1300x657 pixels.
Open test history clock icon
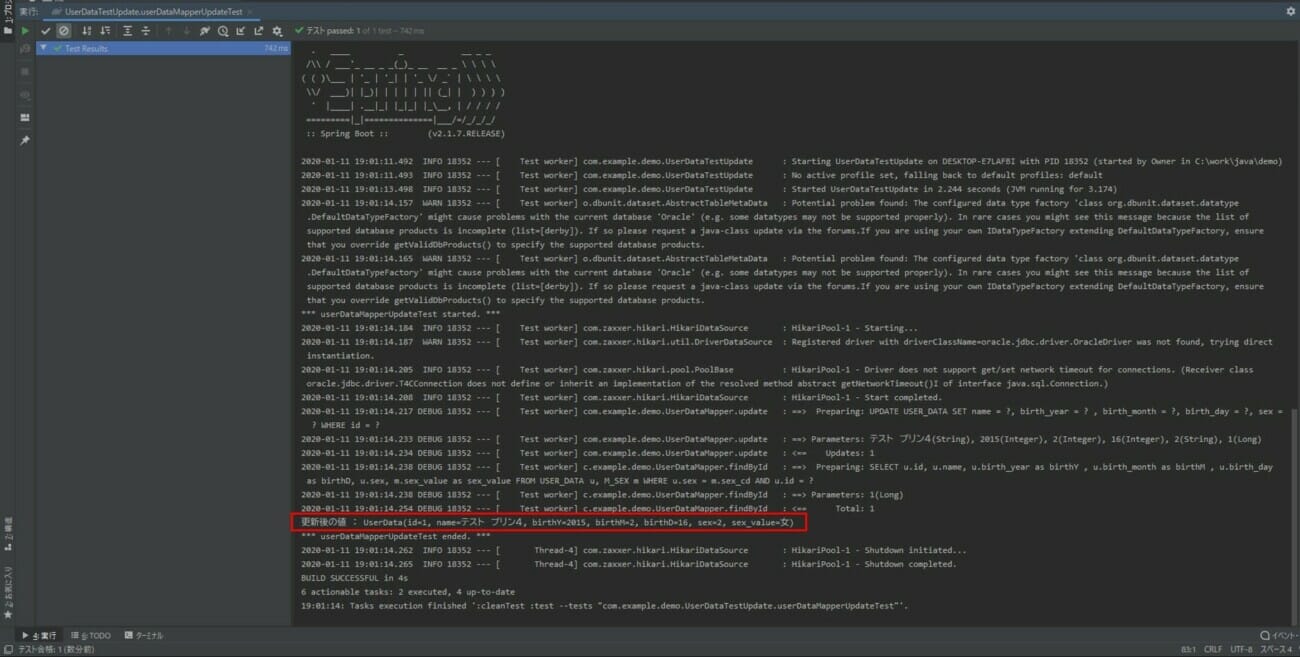[x=223, y=31]
